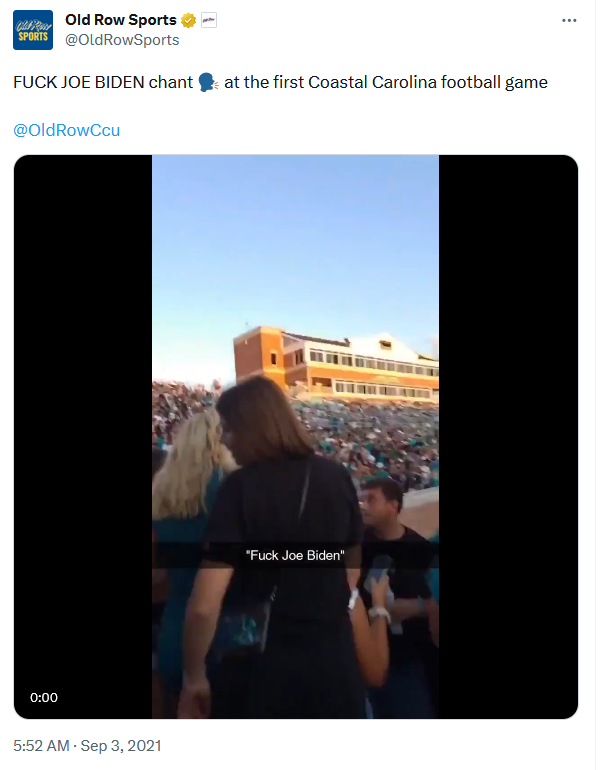Click the quoted caption overlay on video
Screen dimensions: 605x770
click(x=295, y=555)
